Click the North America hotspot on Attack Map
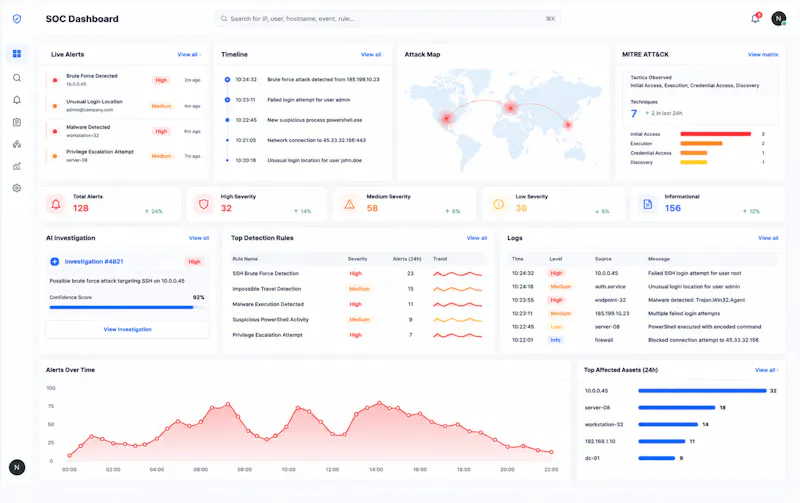800x503 pixels. point(446,118)
